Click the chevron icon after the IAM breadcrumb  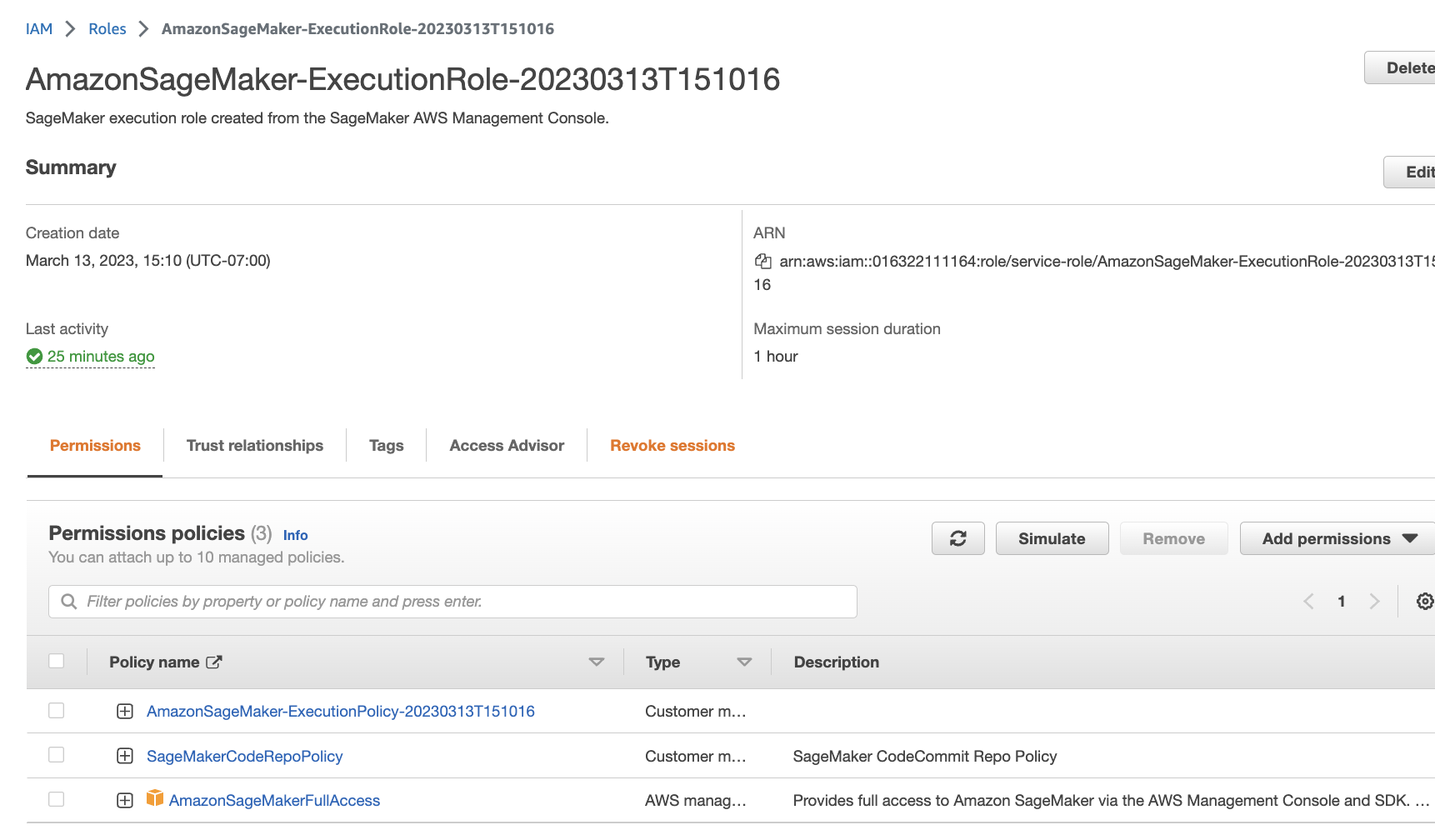pos(71,29)
